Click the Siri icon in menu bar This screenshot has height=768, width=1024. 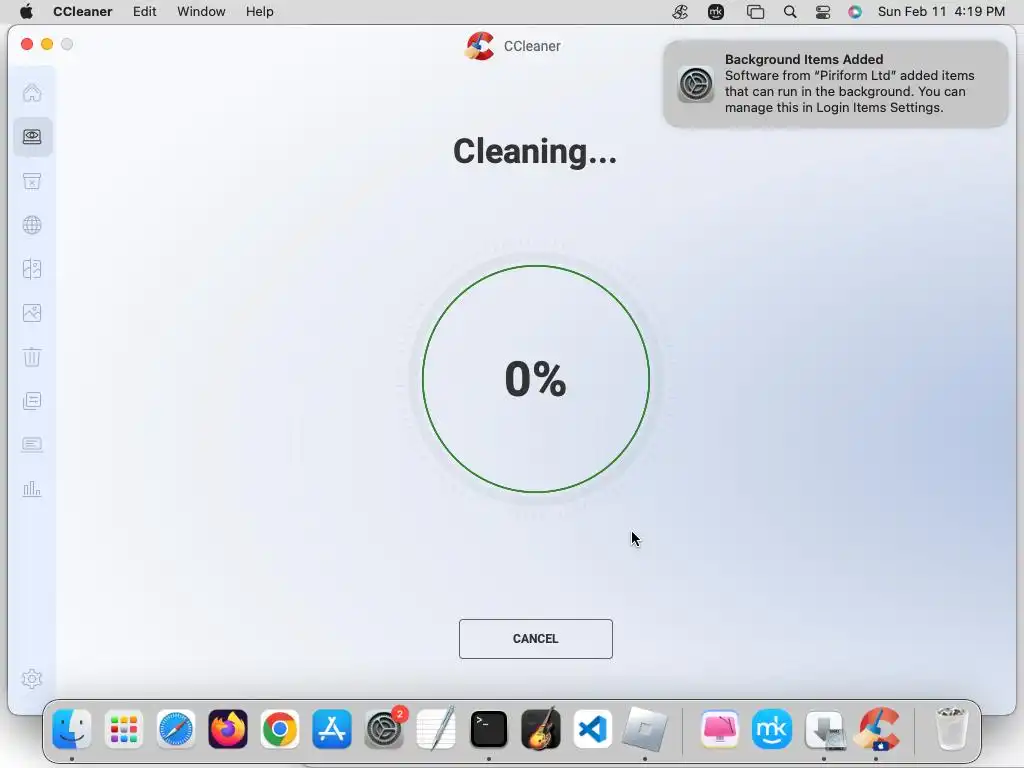(855, 12)
